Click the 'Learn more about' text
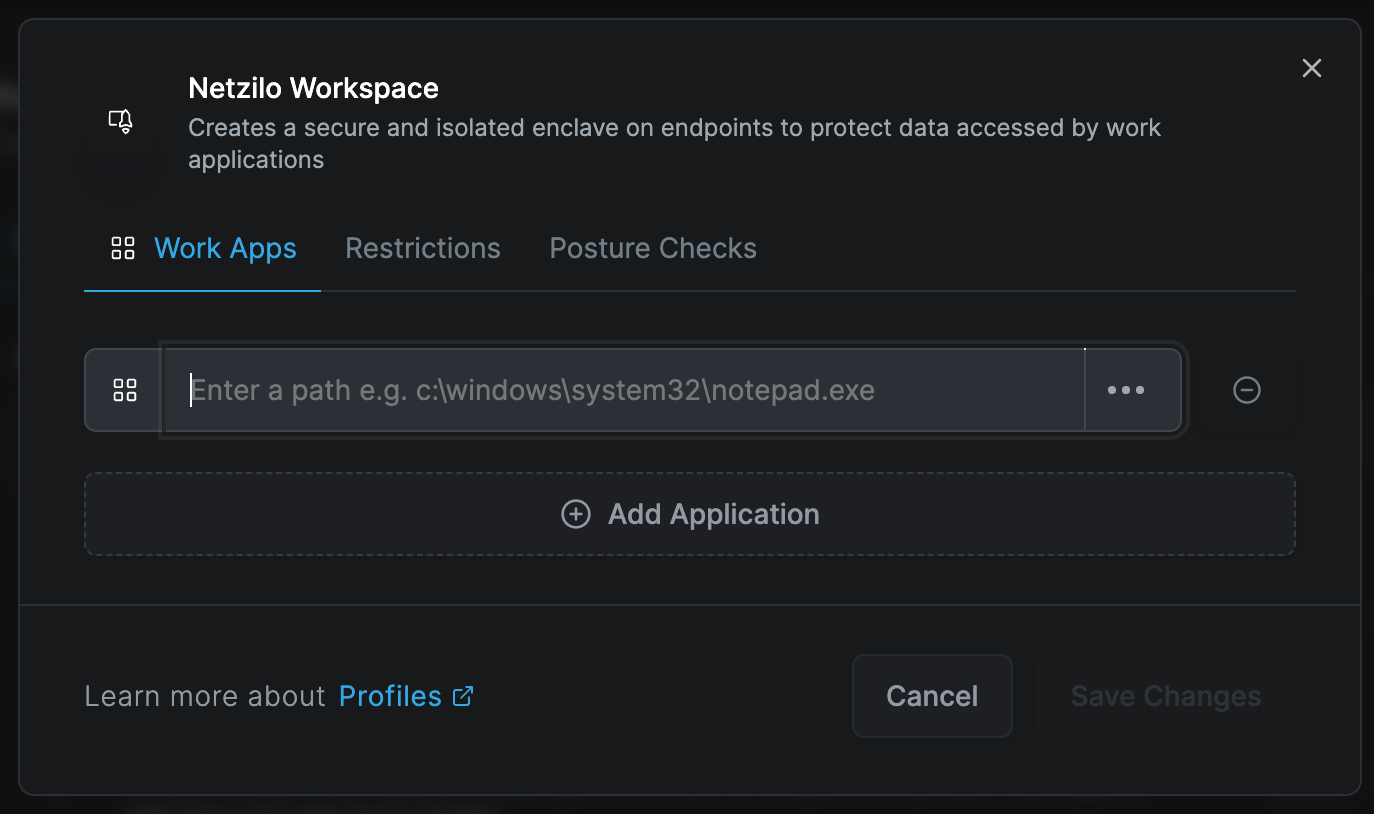Screen dimensions: 1374x814 coord(205,696)
